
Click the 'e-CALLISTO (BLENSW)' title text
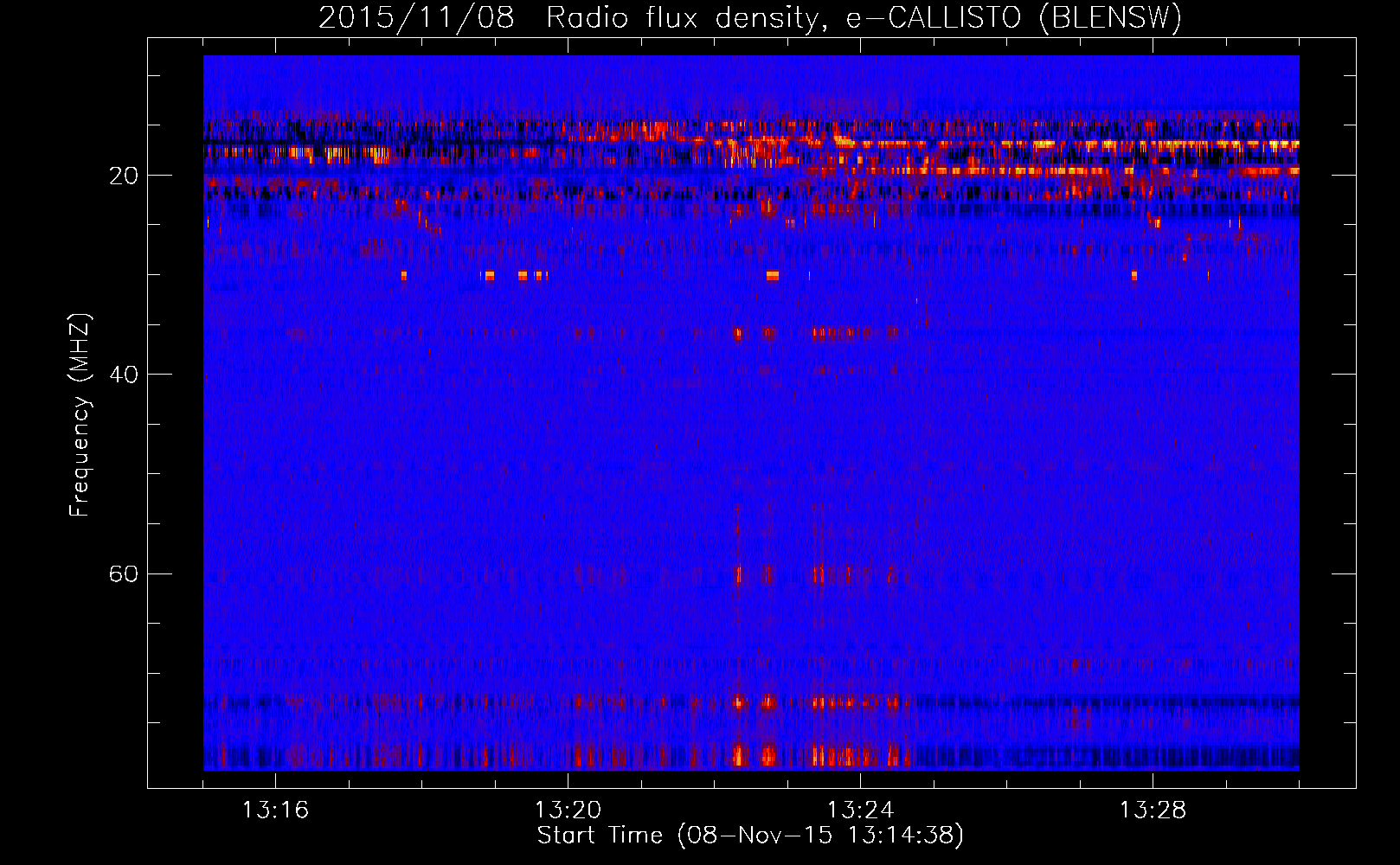coord(1014,17)
